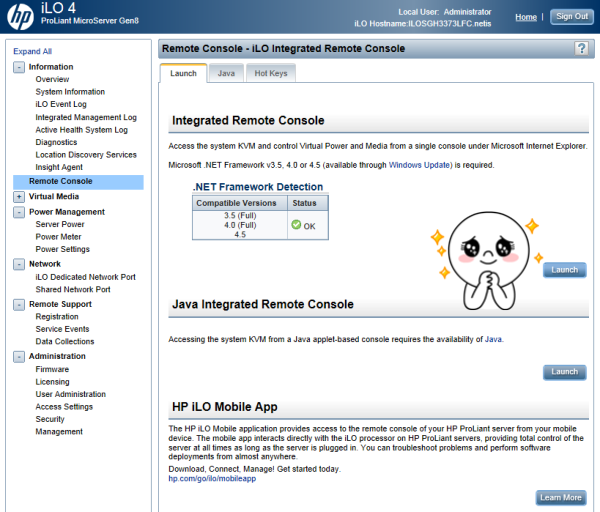Open Power Settings page
Image resolution: width=600 pixels, height=512 pixels.
tap(62, 249)
